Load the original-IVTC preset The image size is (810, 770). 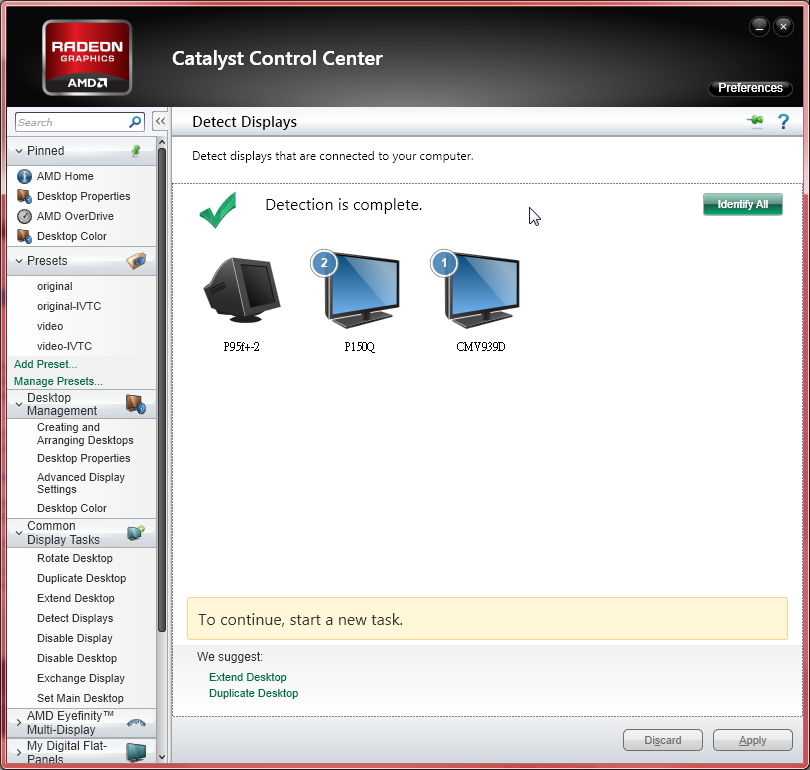pyautogui.click(x=69, y=306)
